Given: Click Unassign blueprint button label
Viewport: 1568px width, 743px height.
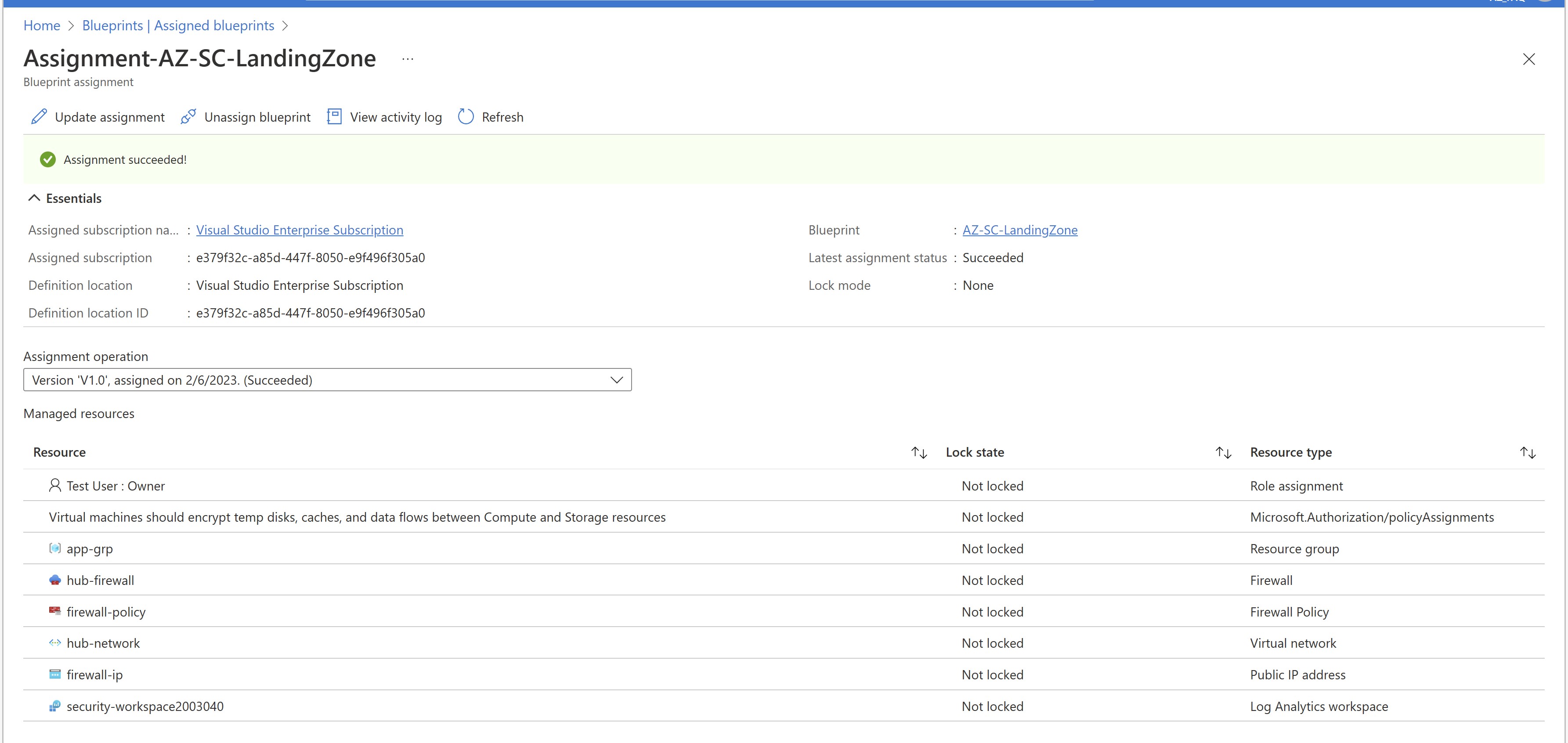Looking at the screenshot, I should coord(257,117).
